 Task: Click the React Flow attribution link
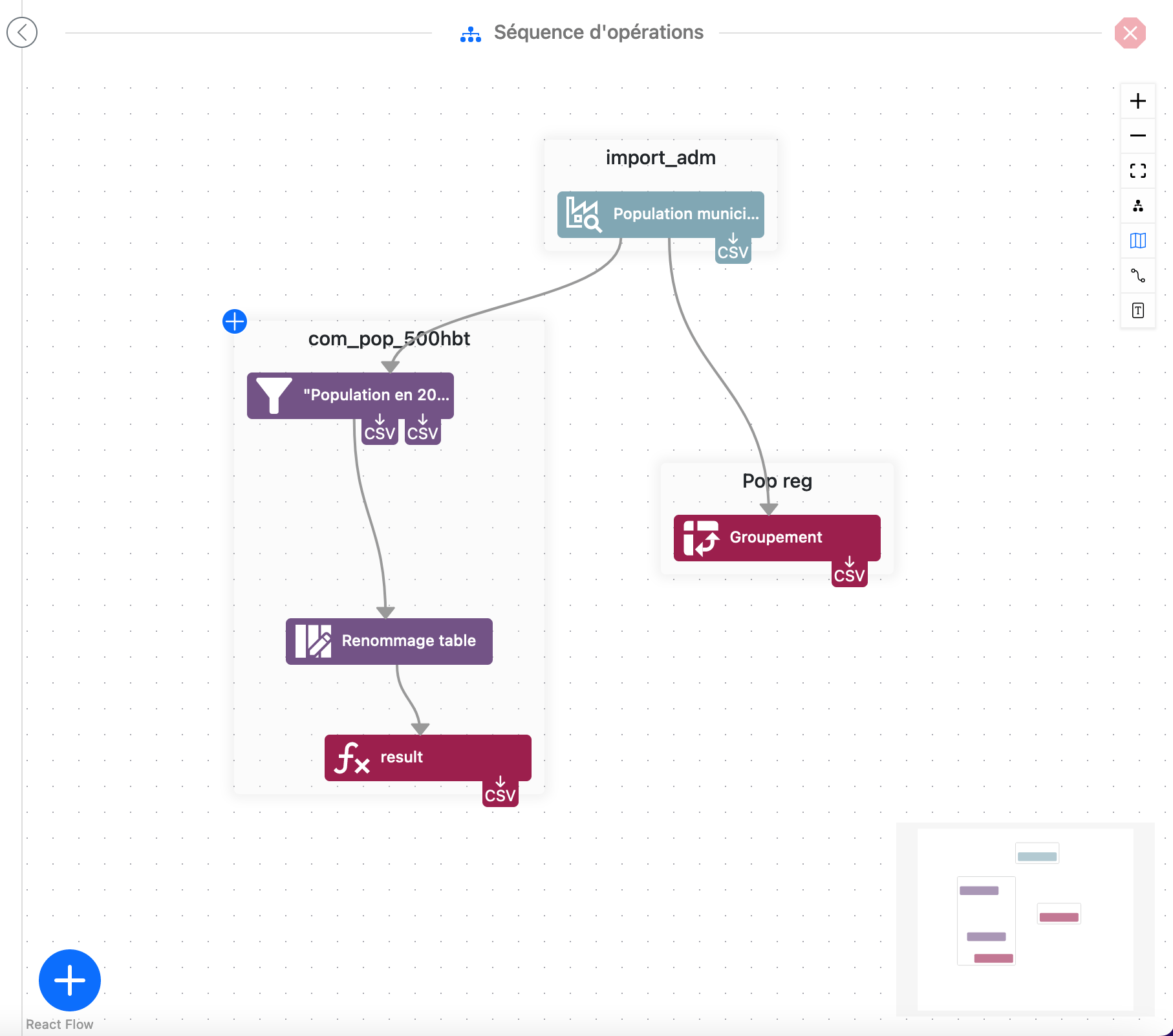[x=59, y=1024]
